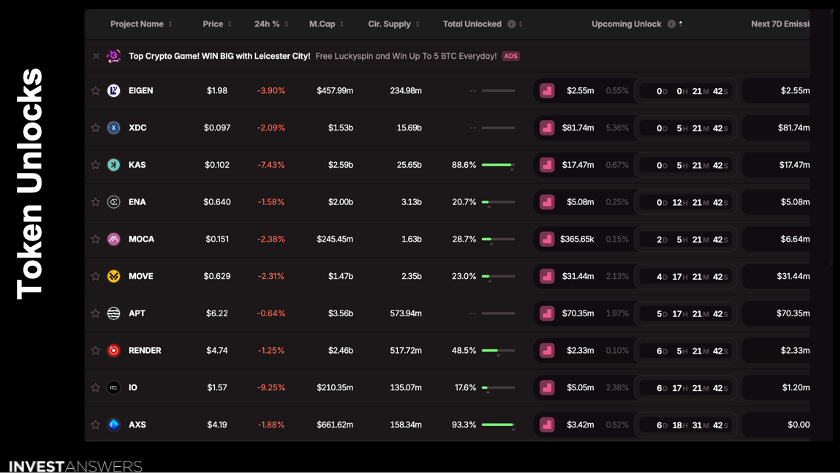The height and width of the screenshot is (473, 840).
Task: Click the AXS unlock countdown timer
Action: tap(686, 425)
